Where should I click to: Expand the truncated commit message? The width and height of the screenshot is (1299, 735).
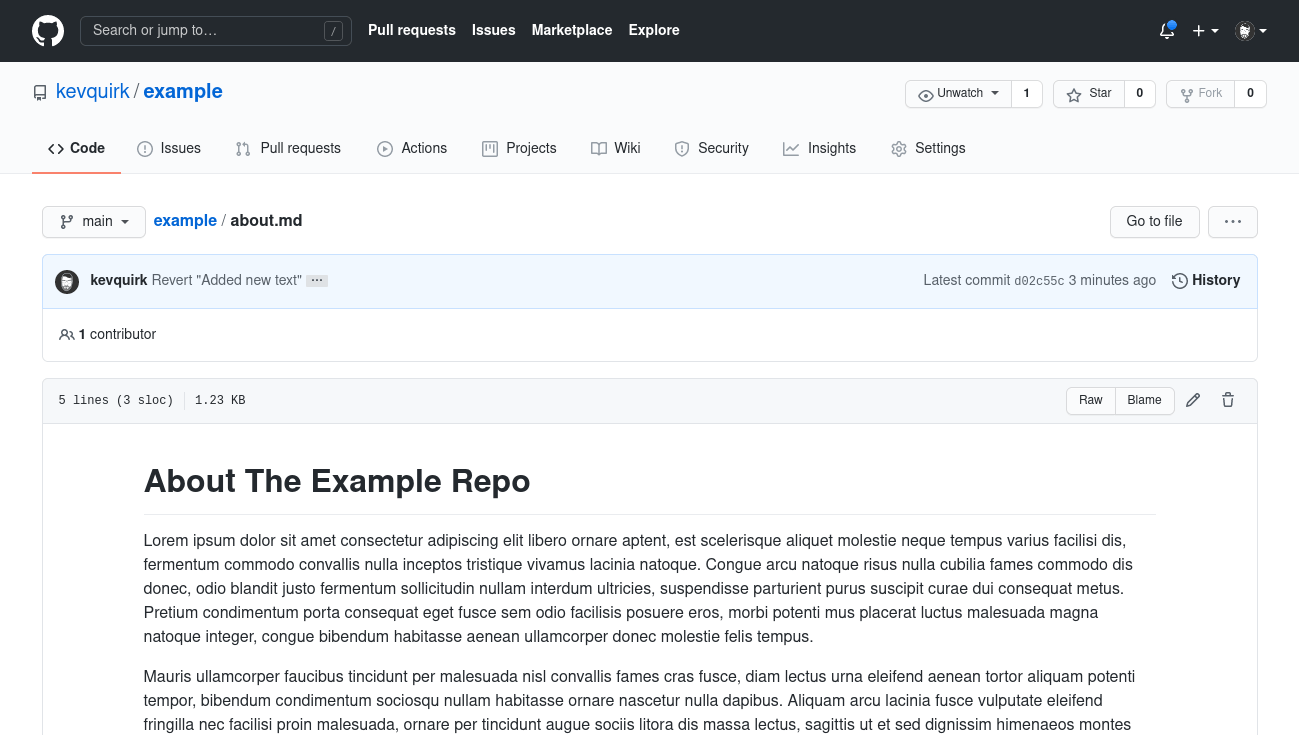(316, 280)
